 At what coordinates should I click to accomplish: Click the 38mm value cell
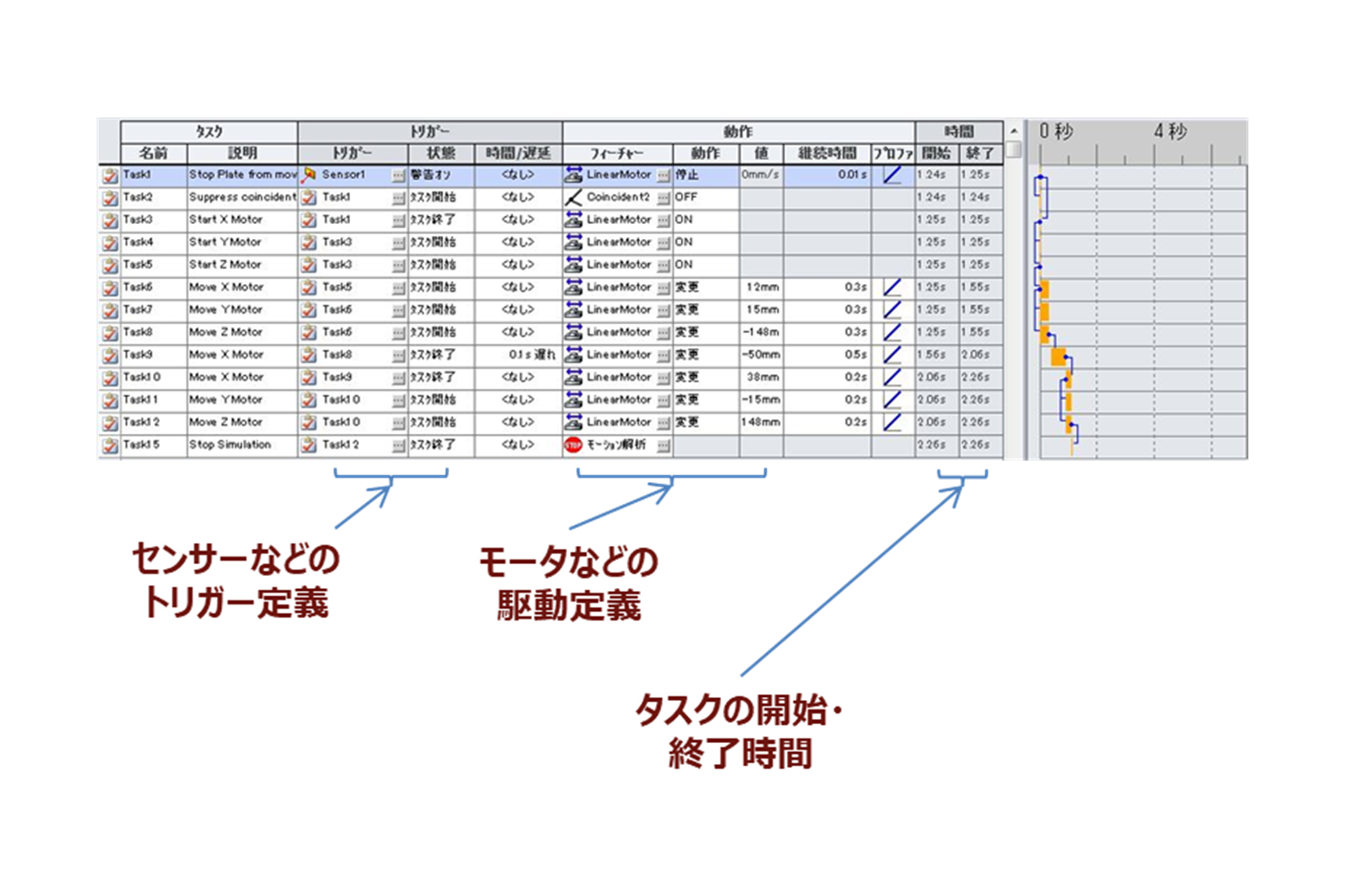(x=761, y=377)
